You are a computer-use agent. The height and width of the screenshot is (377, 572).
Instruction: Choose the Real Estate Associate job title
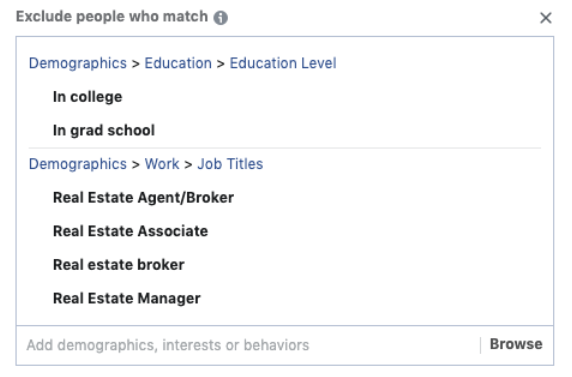click(x=131, y=231)
